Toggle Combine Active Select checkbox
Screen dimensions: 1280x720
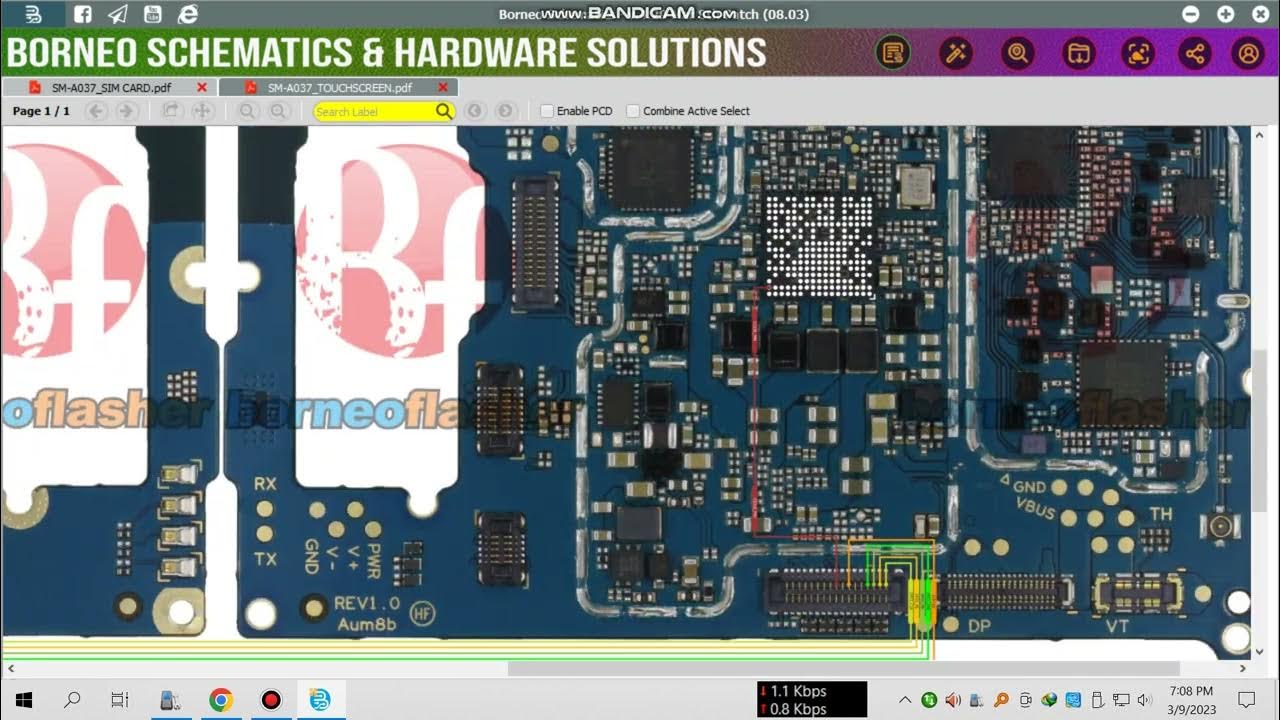coord(633,111)
